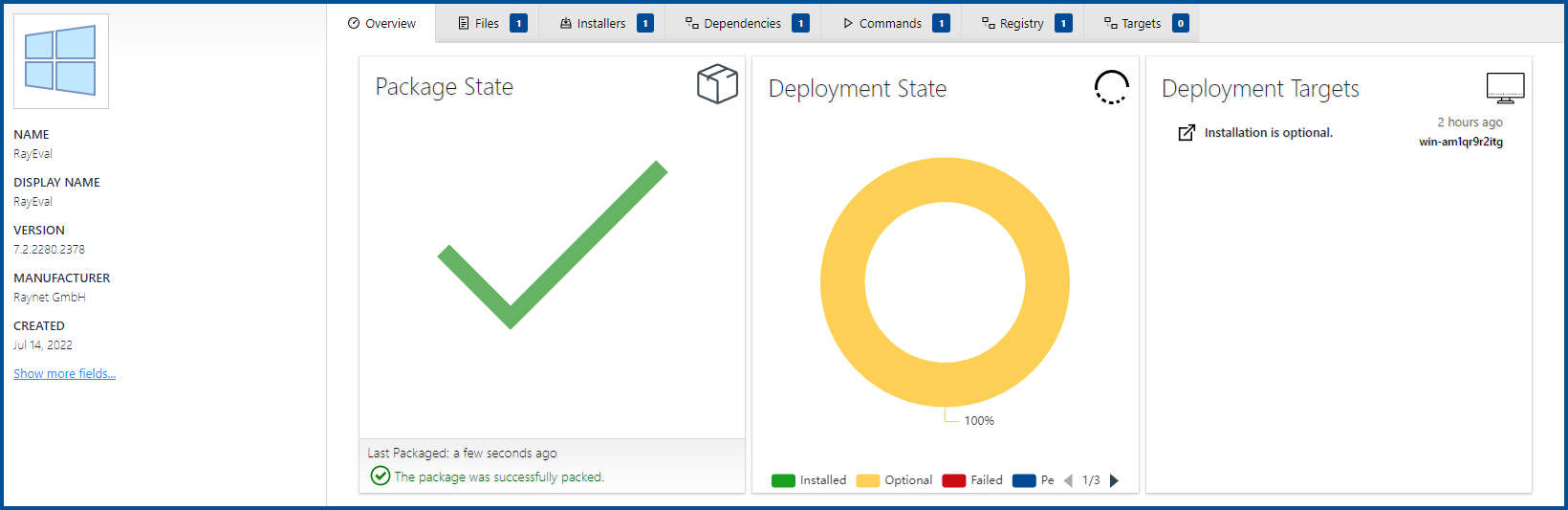
Task: Toggle the Installed legend series
Action: point(809,480)
